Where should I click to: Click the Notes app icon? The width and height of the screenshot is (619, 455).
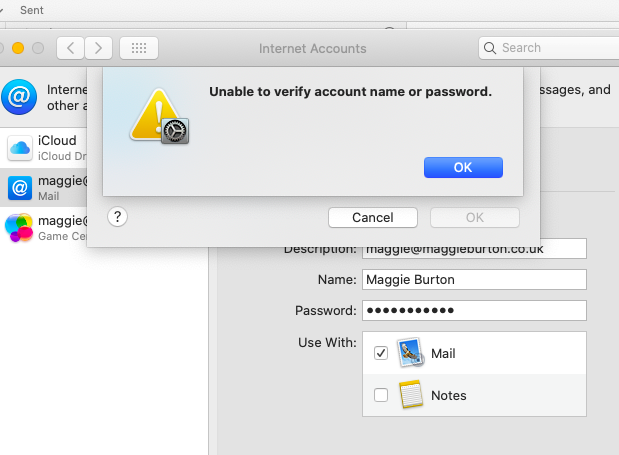click(x=411, y=395)
